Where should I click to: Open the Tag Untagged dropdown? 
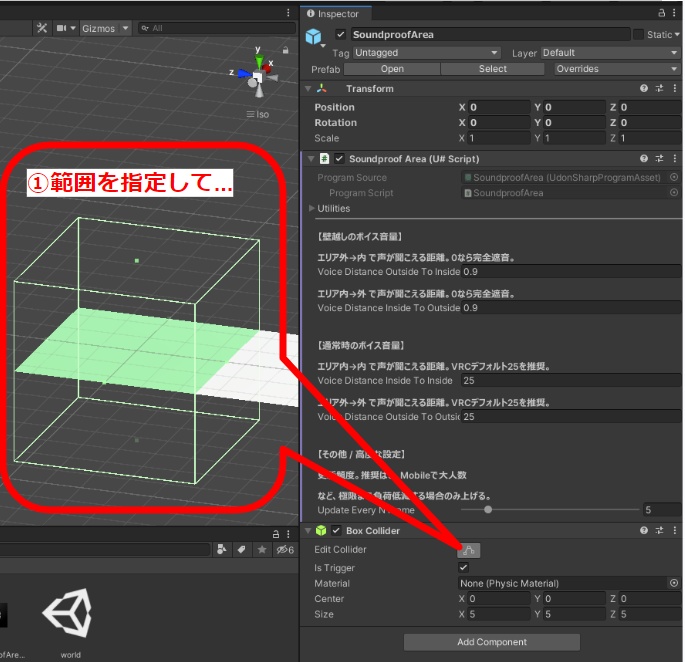click(426, 53)
